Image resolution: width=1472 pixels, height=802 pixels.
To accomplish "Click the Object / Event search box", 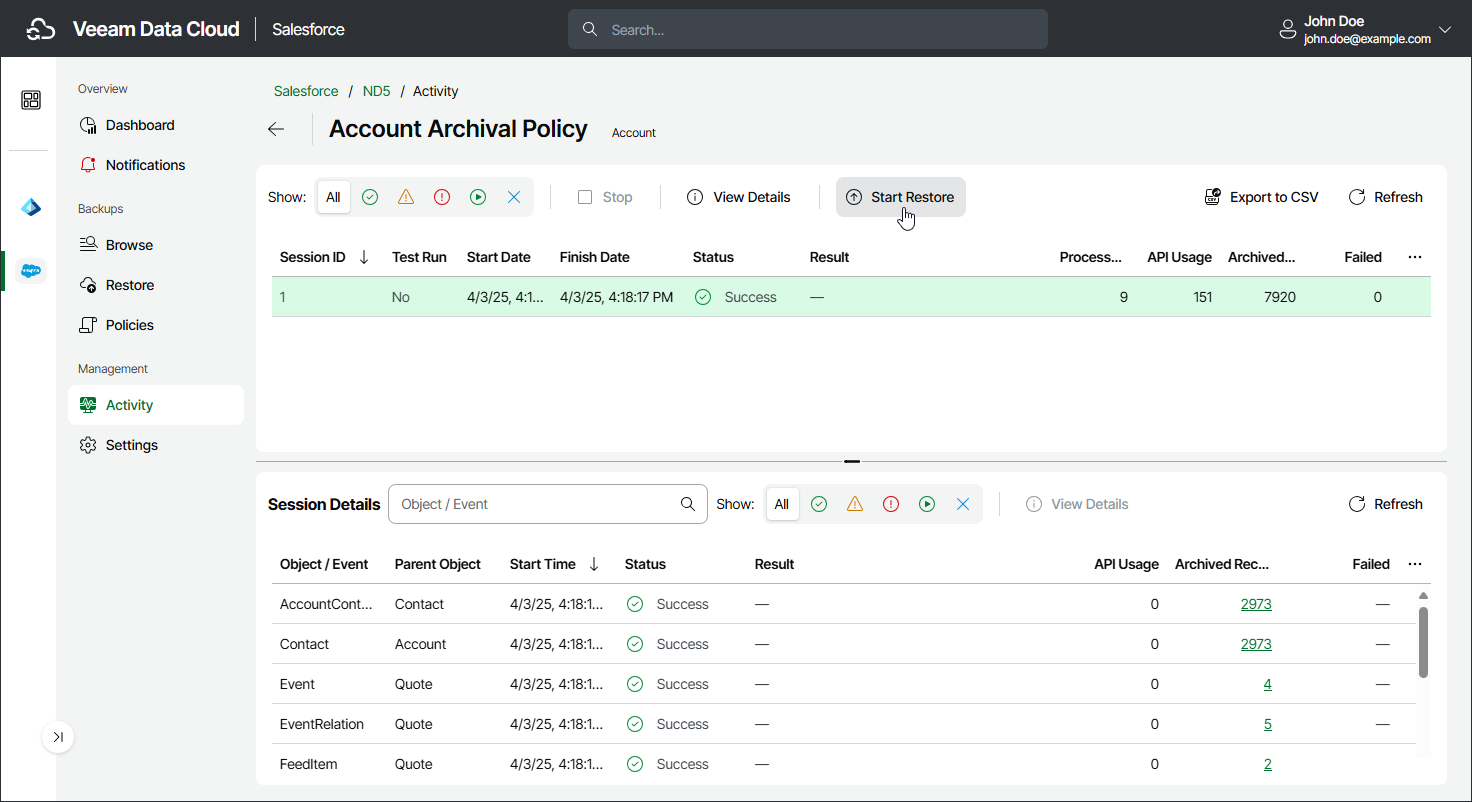I will pos(548,504).
